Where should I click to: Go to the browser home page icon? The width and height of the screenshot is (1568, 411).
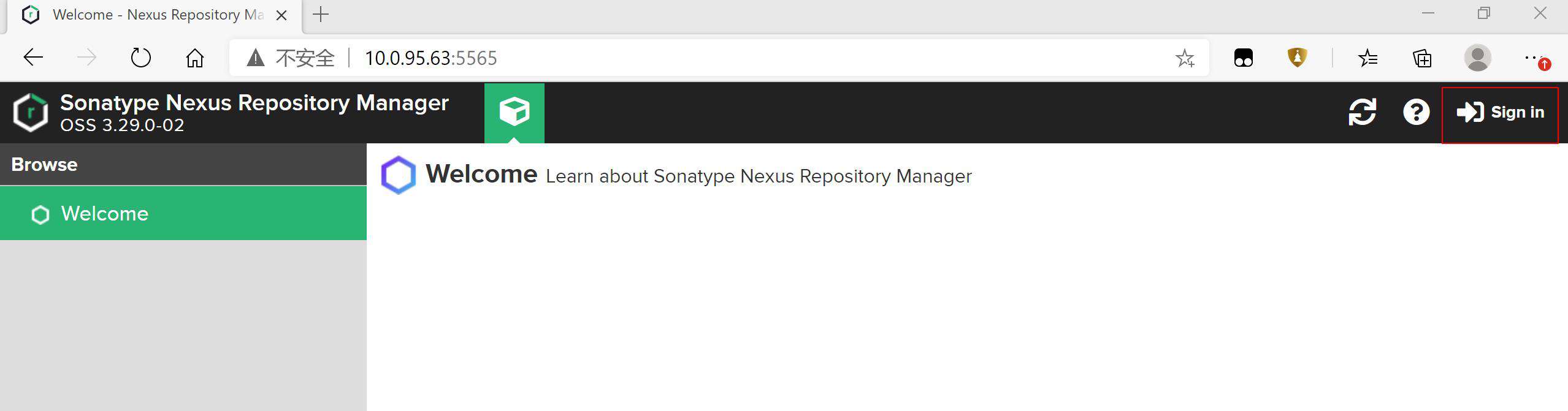195,58
